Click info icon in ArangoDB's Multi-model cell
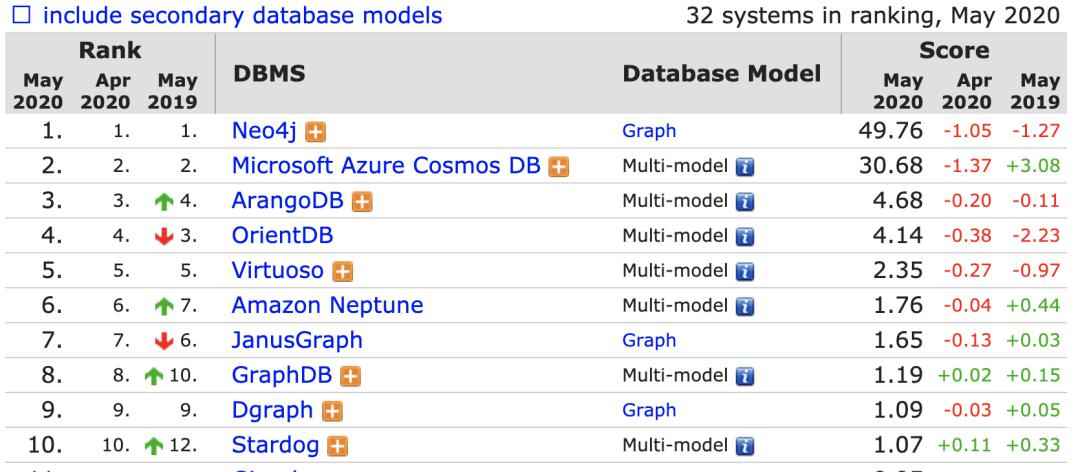The height and width of the screenshot is (472, 1080). pos(744,201)
